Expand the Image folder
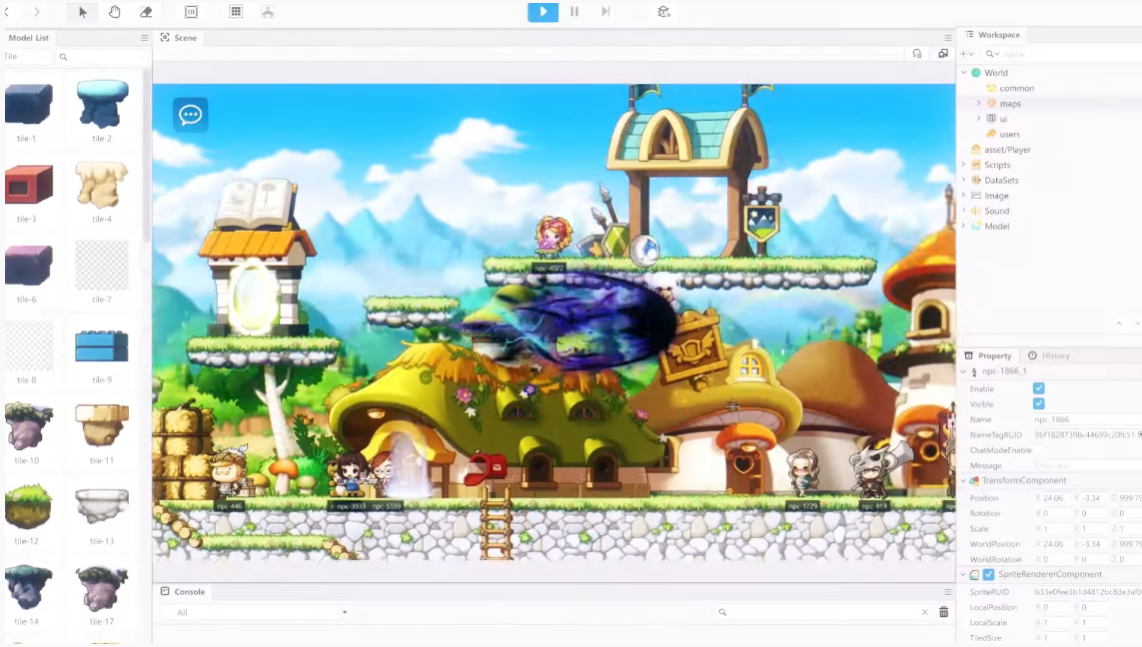The image size is (1142, 647). (x=964, y=195)
